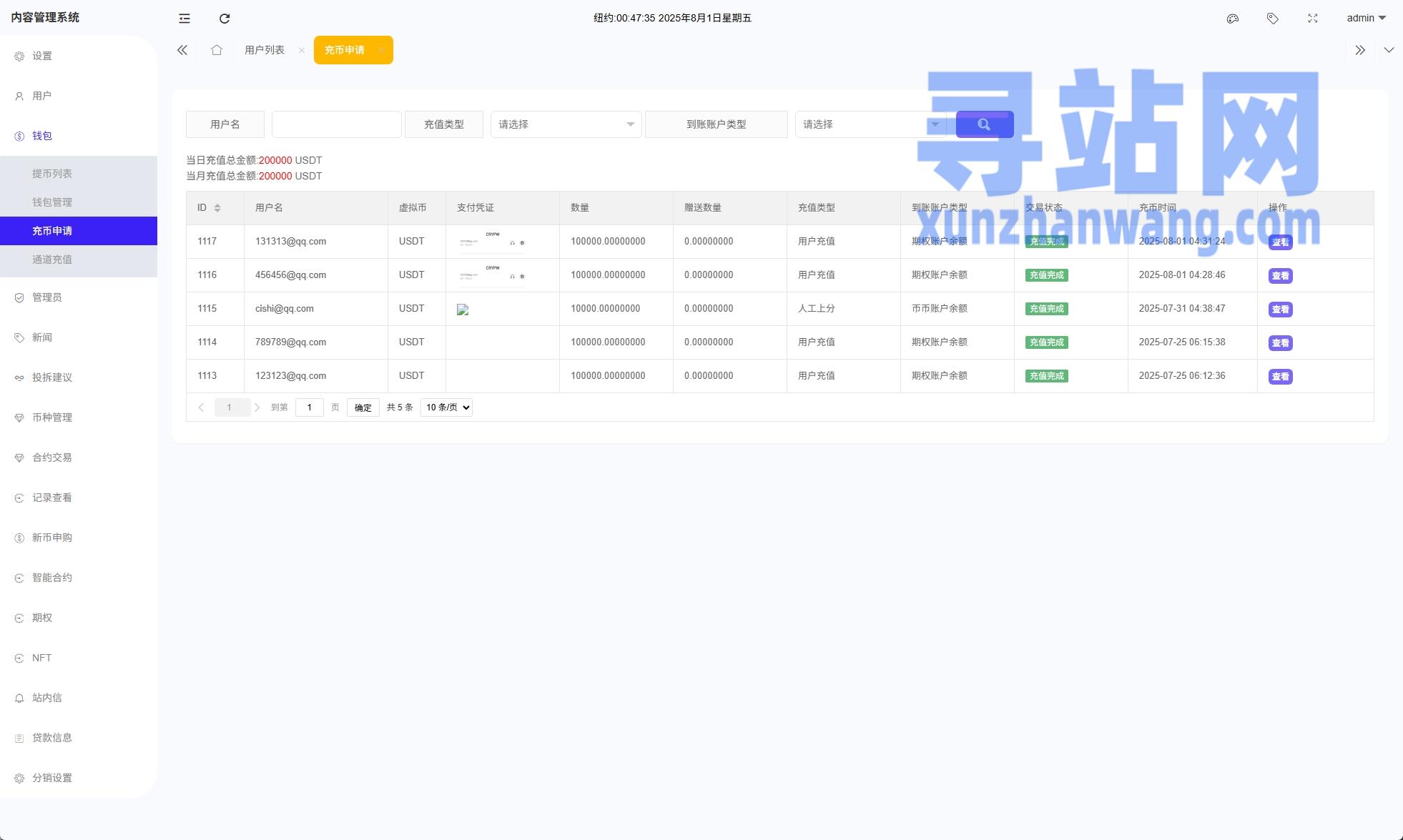Viewport: 1403px width, 840px height.
Task: Open payment proof thumbnail for record 1117
Action: (492, 242)
